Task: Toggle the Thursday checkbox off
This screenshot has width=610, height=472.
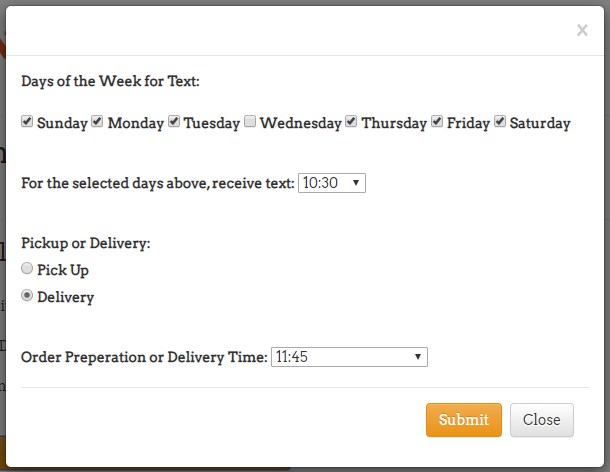Action: pos(351,122)
